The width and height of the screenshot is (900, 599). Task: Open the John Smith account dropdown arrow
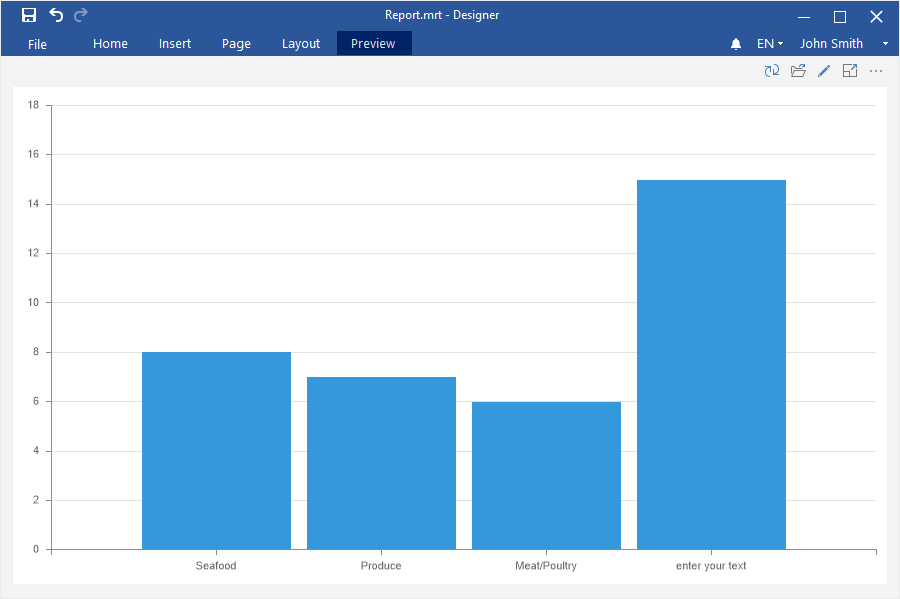pyautogui.click(x=885, y=44)
